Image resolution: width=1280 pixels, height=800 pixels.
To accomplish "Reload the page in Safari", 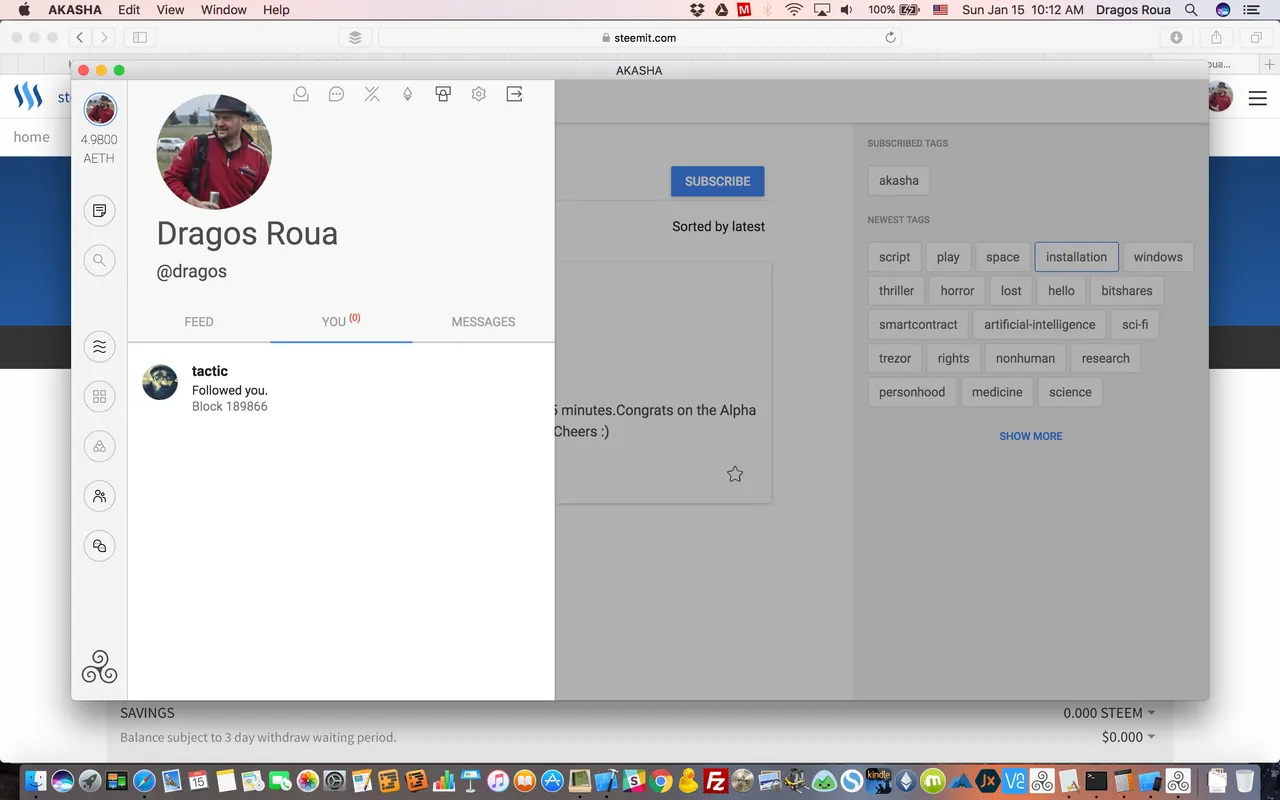I will tap(890, 37).
